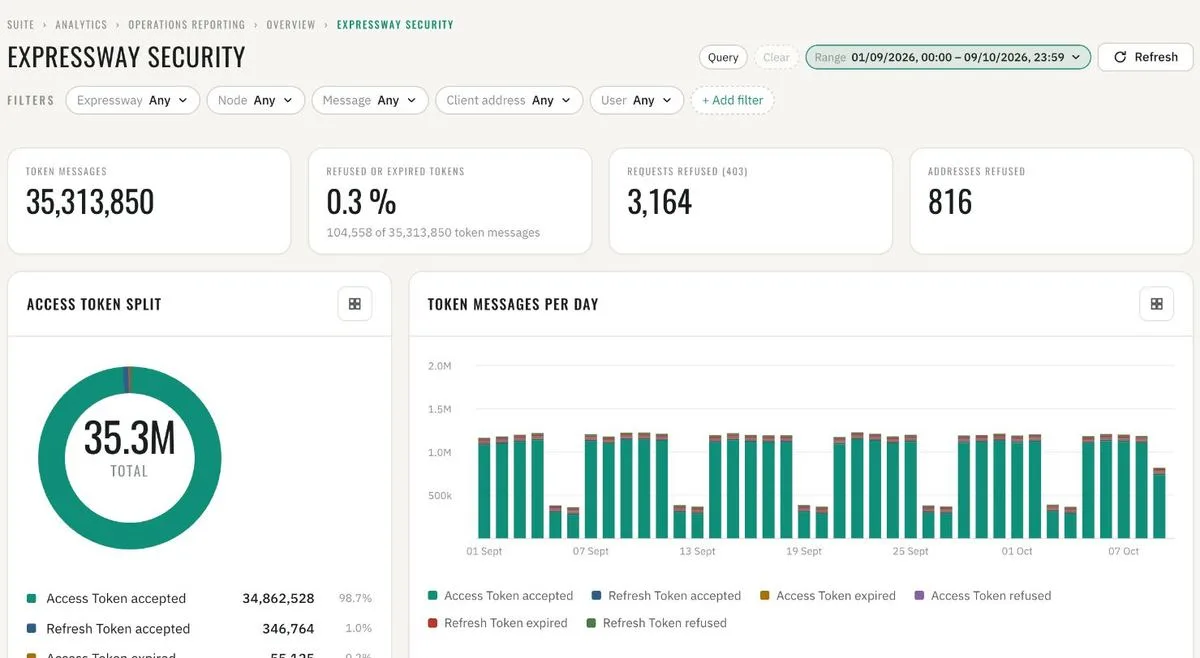Viewport: 1200px width, 658px height.
Task: Click the 07 Oct axis label
Action: [1123, 552]
